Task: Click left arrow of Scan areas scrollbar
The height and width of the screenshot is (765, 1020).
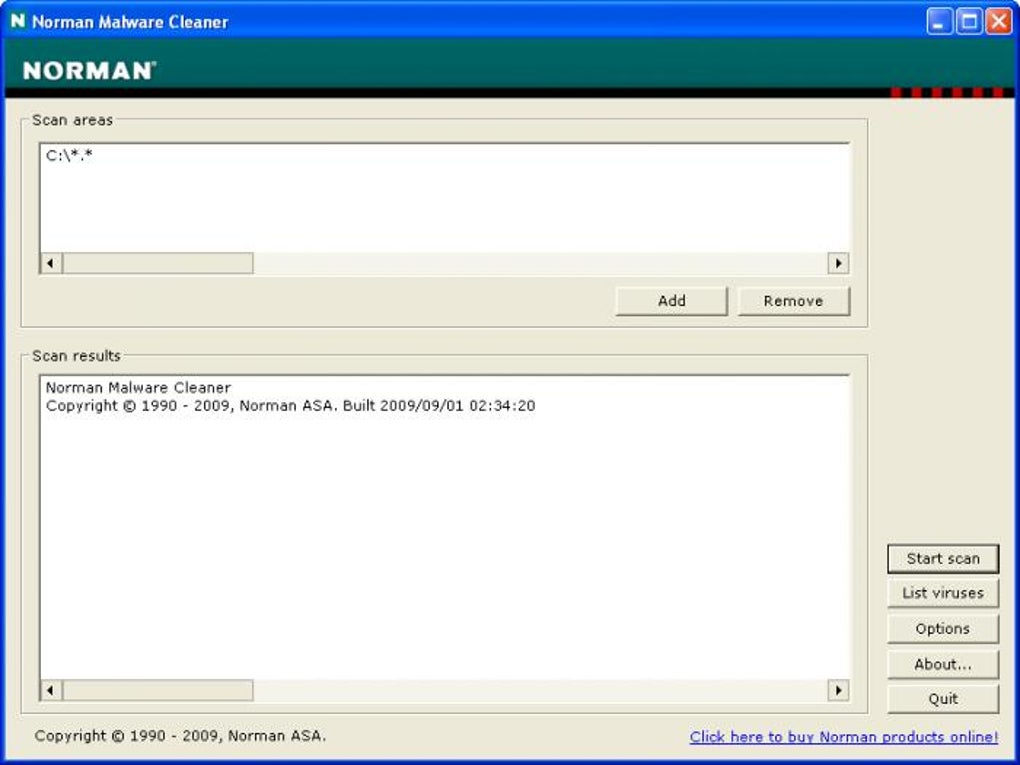Action: pyautogui.click(x=51, y=263)
